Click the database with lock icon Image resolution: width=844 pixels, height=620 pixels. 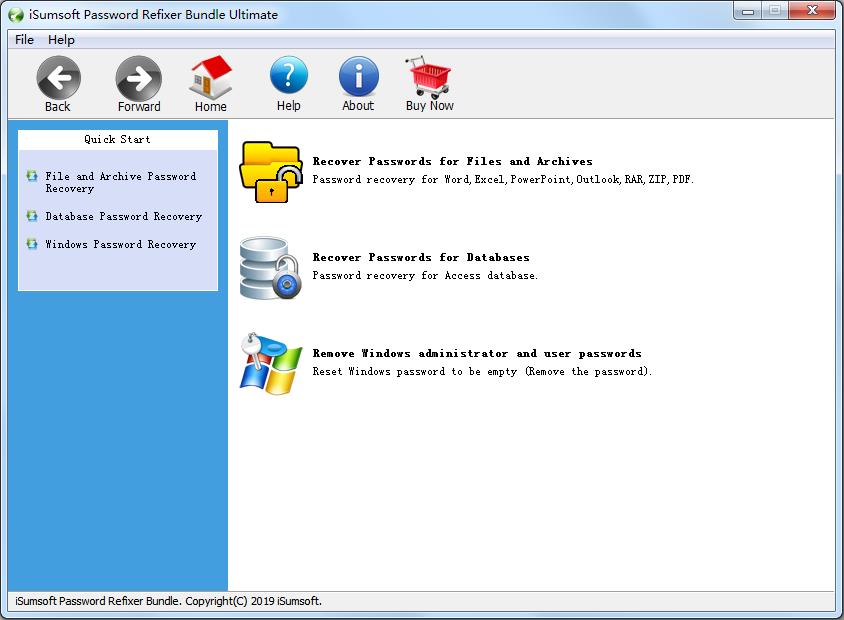270,267
